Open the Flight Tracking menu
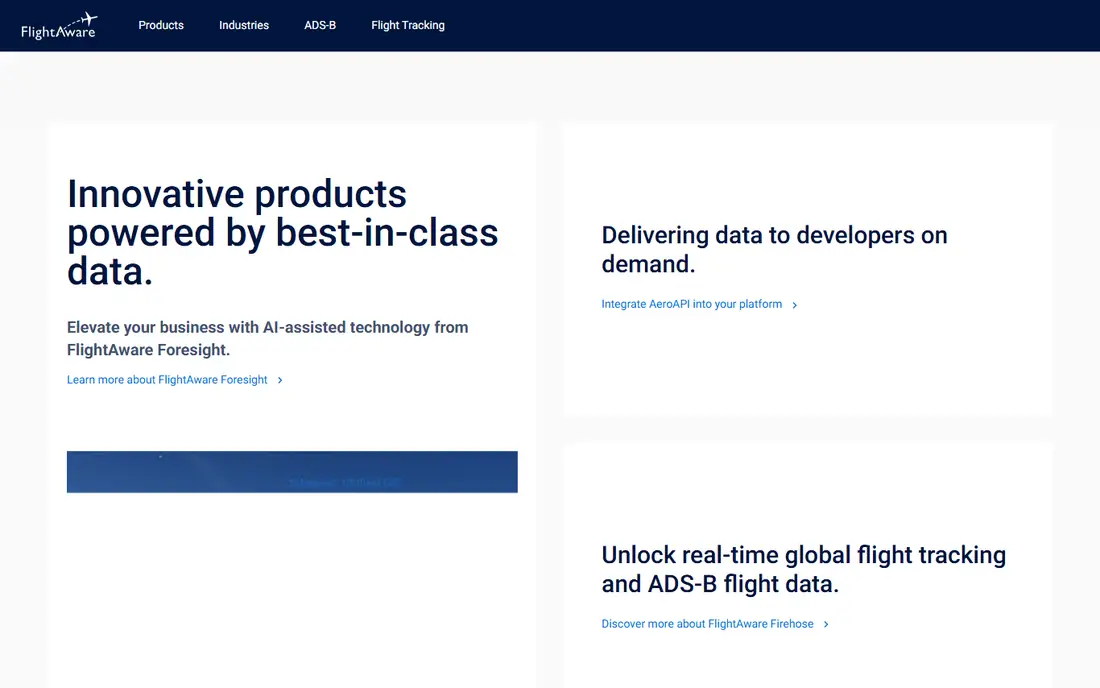Image resolution: width=1100 pixels, height=688 pixels. [x=408, y=25]
